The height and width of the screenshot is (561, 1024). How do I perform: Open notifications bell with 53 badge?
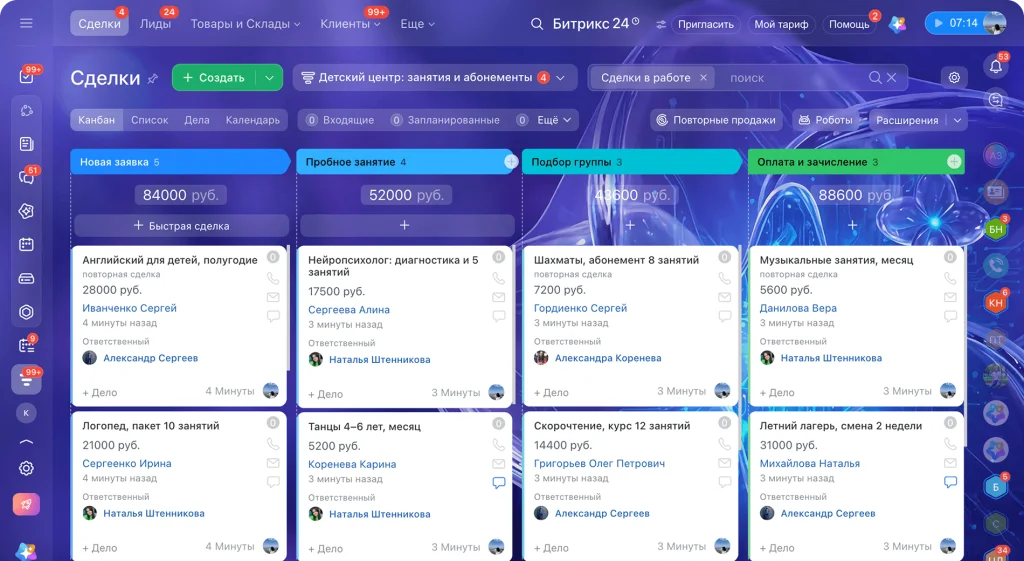coord(995,66)
